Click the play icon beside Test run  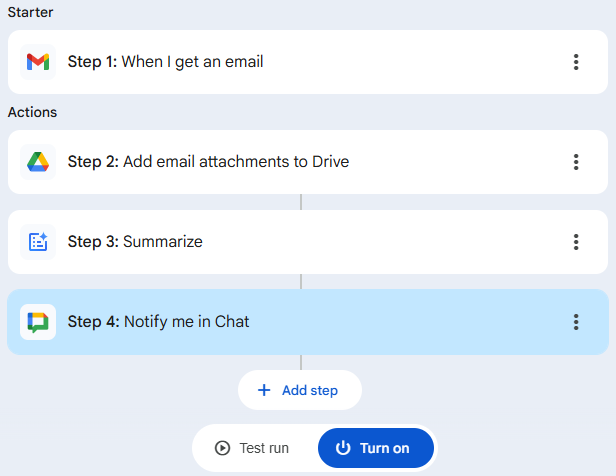(222, 448)
